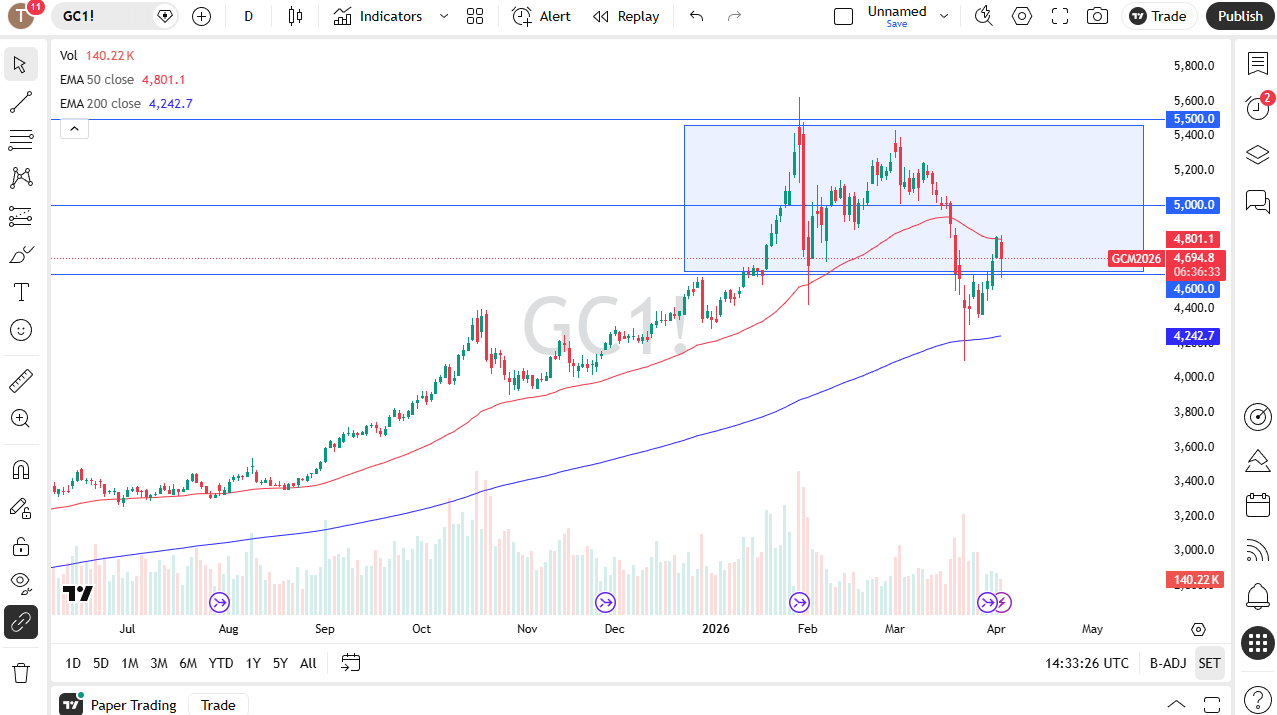Select the text annotation tool
Image resolution: width=1277 pixels, height=715 pixels.
click(x=20, y=292)
